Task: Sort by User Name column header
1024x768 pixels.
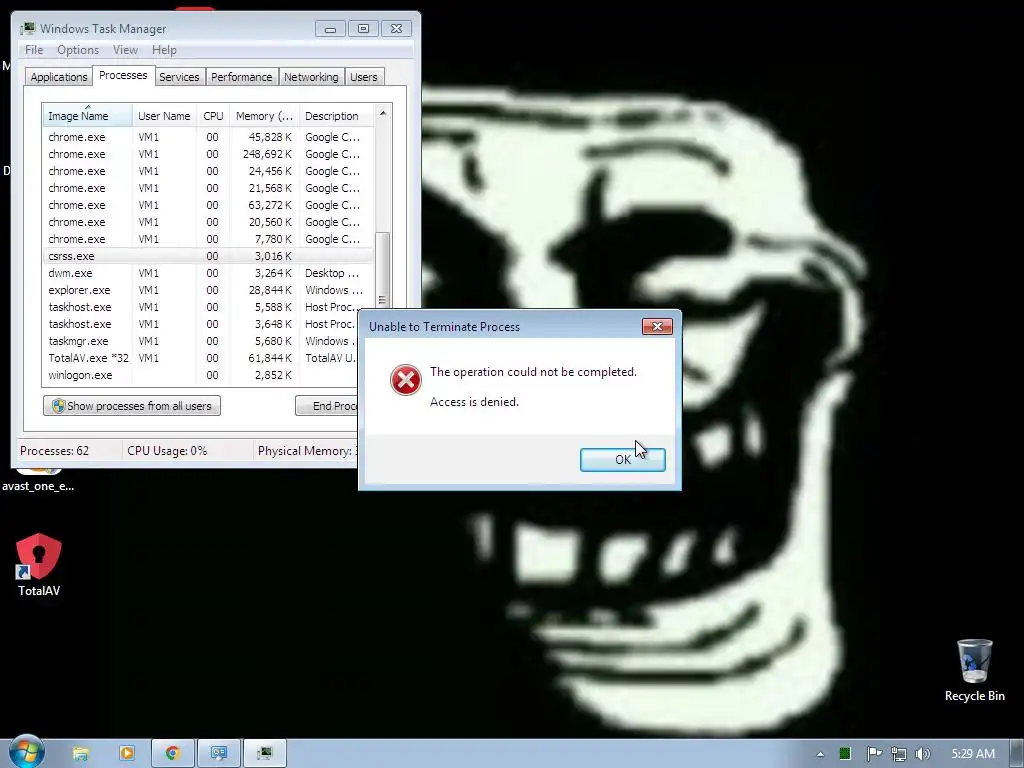Action: tap(164, 116)
